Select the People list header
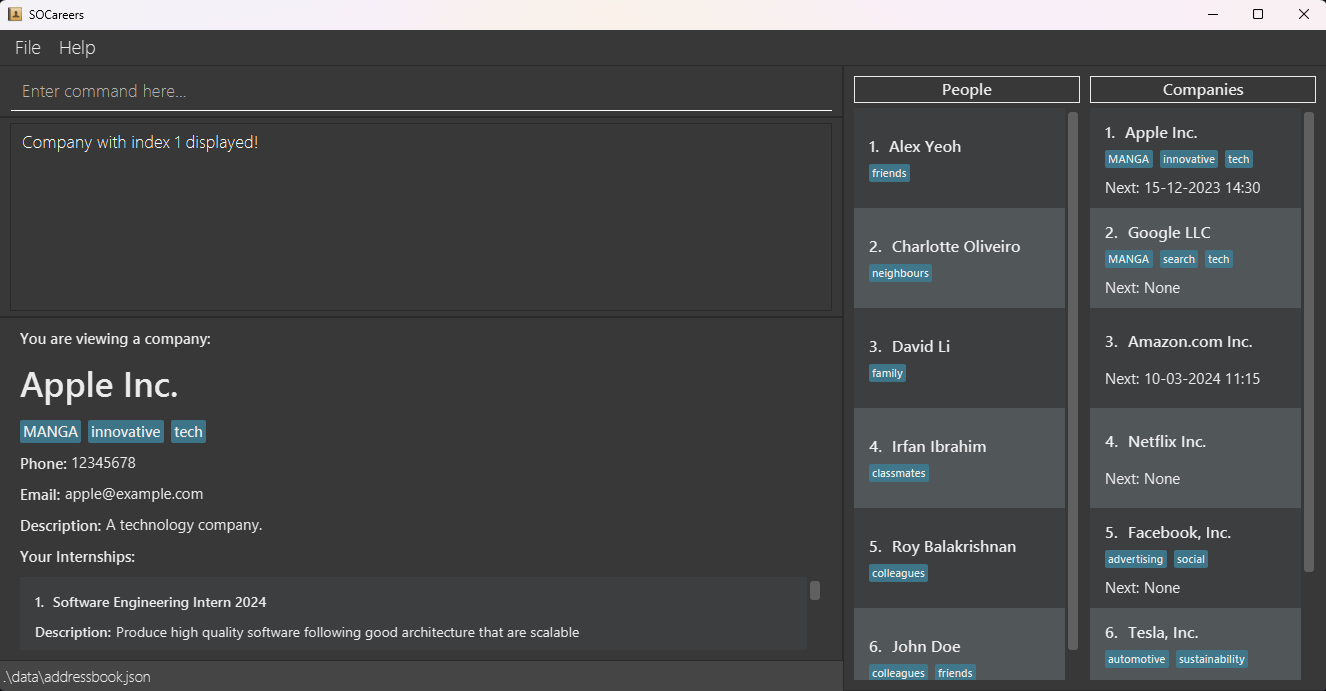Screen dimensions: 1326x691 tap(966, 89)
